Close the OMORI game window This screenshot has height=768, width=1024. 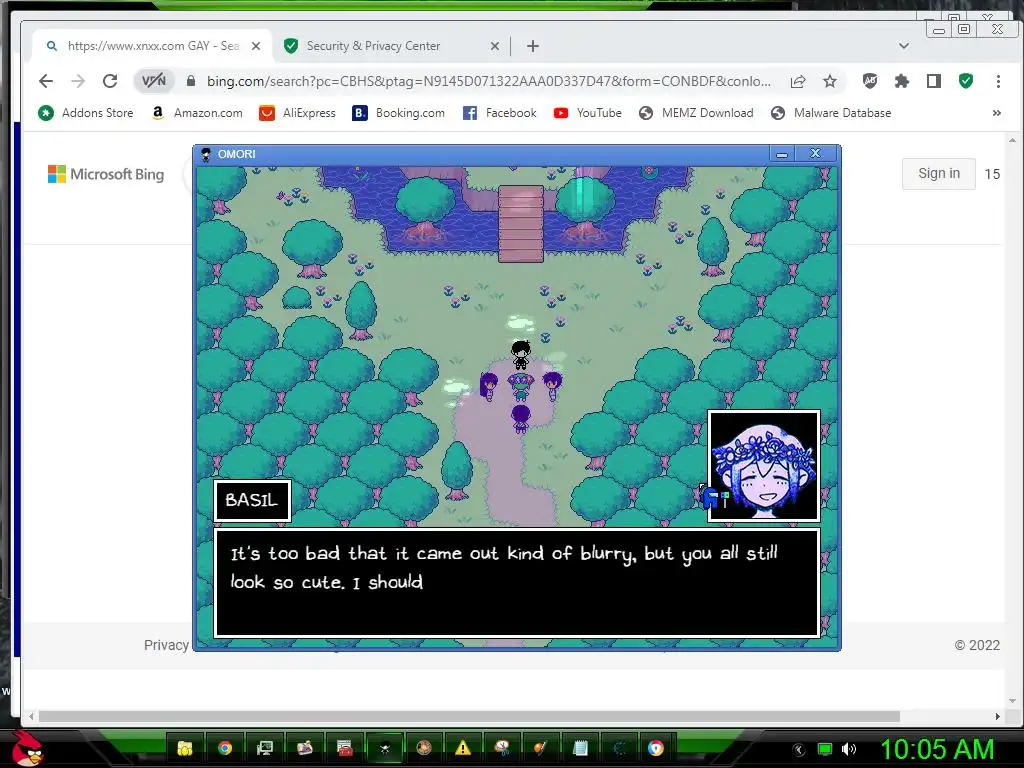point(815,153)
